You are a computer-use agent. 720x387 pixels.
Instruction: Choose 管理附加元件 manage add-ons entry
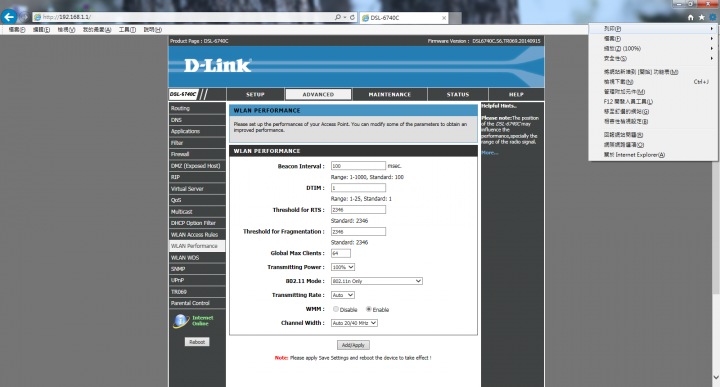click(x=653, y=92)
